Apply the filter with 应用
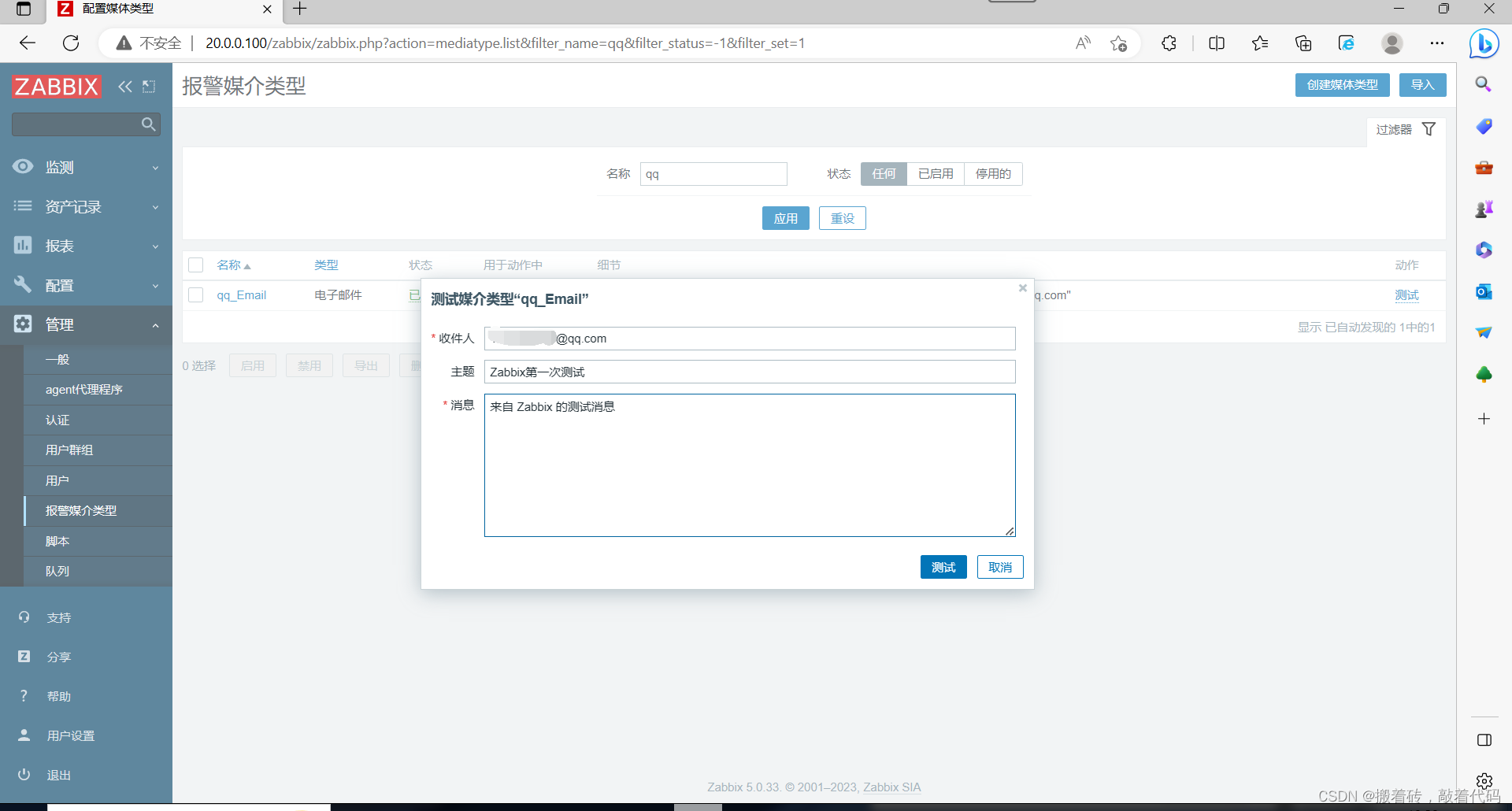 pos(785,218)
